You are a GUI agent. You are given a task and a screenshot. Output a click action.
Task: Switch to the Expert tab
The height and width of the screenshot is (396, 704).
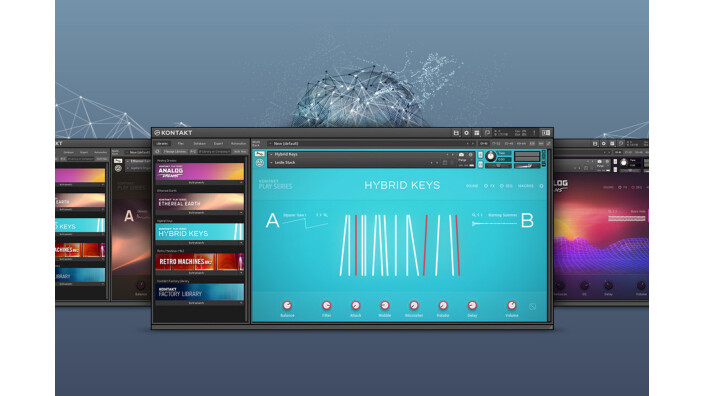[x=218, y=144]
